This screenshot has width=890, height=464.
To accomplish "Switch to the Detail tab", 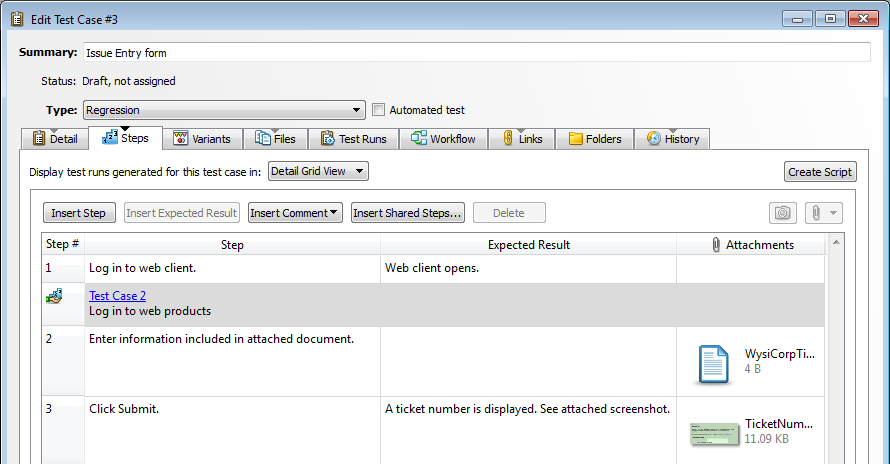I will (x=54, y=139).
